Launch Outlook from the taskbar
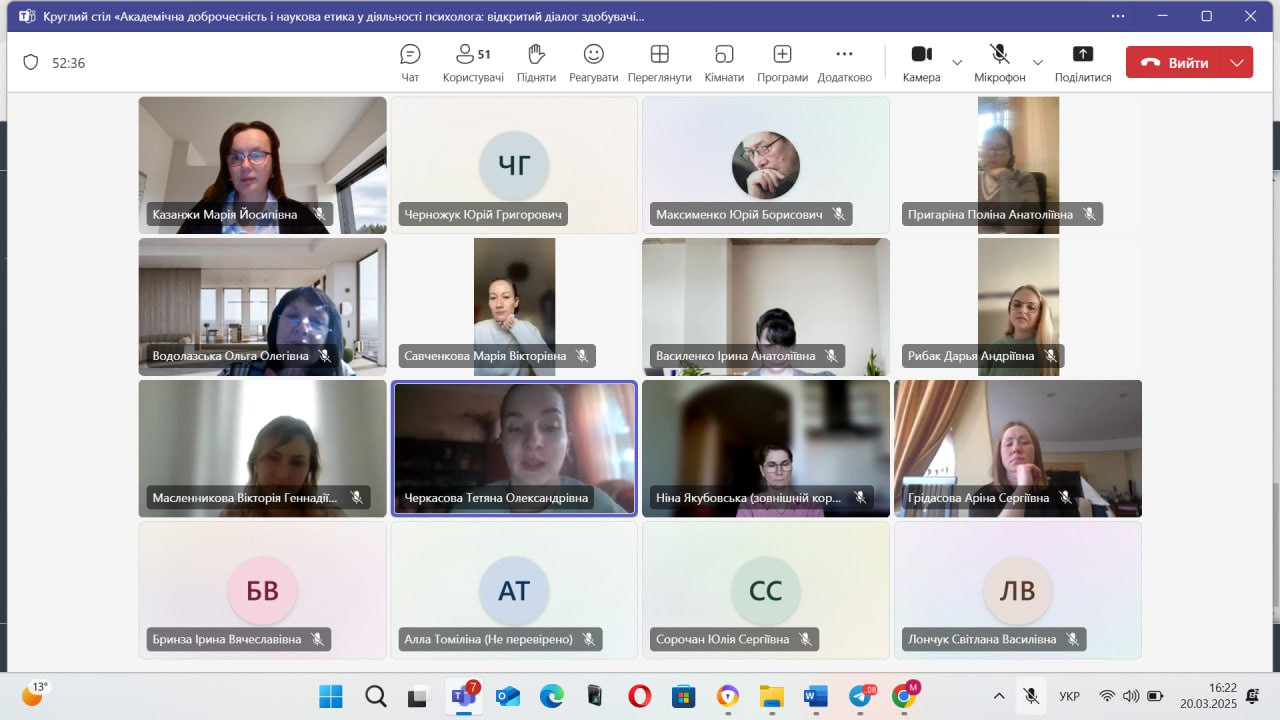 (x=507, y=696)
